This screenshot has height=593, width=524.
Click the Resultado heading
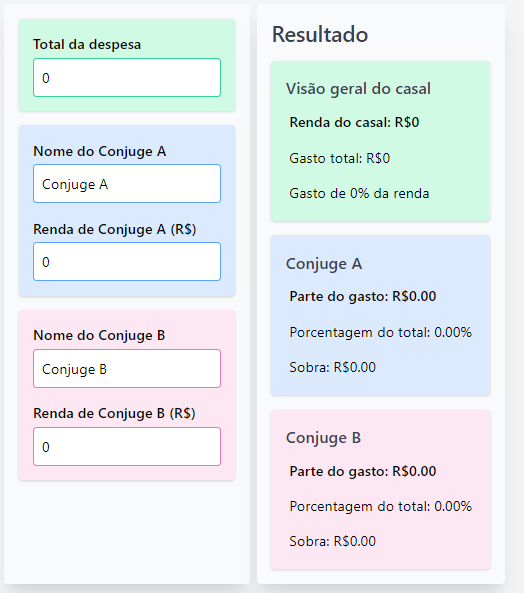320,34
